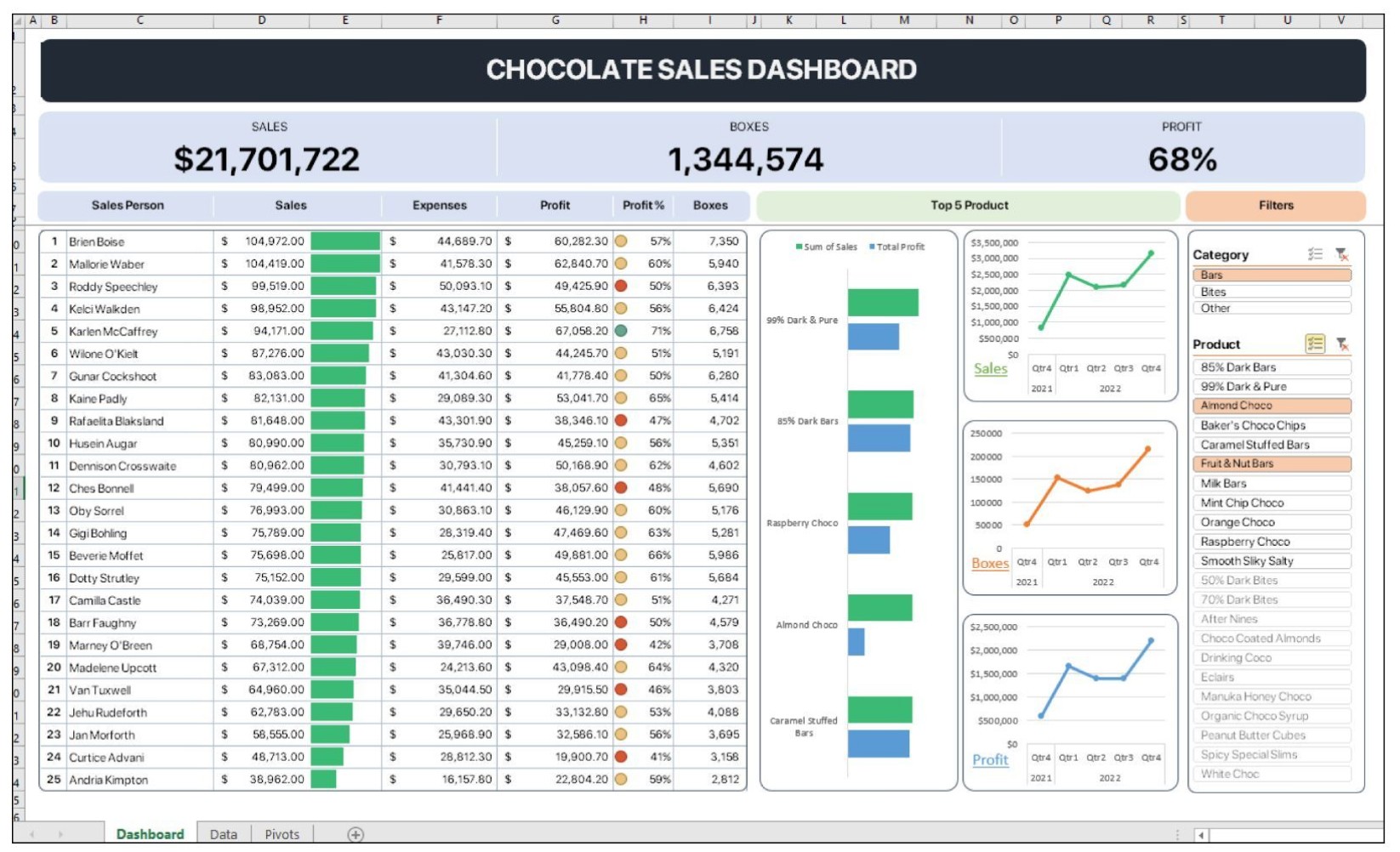The width and height of the screenshot is (1400, 852).
Task: Click the Sum of Sales legend marker
Action: point(800,247)
